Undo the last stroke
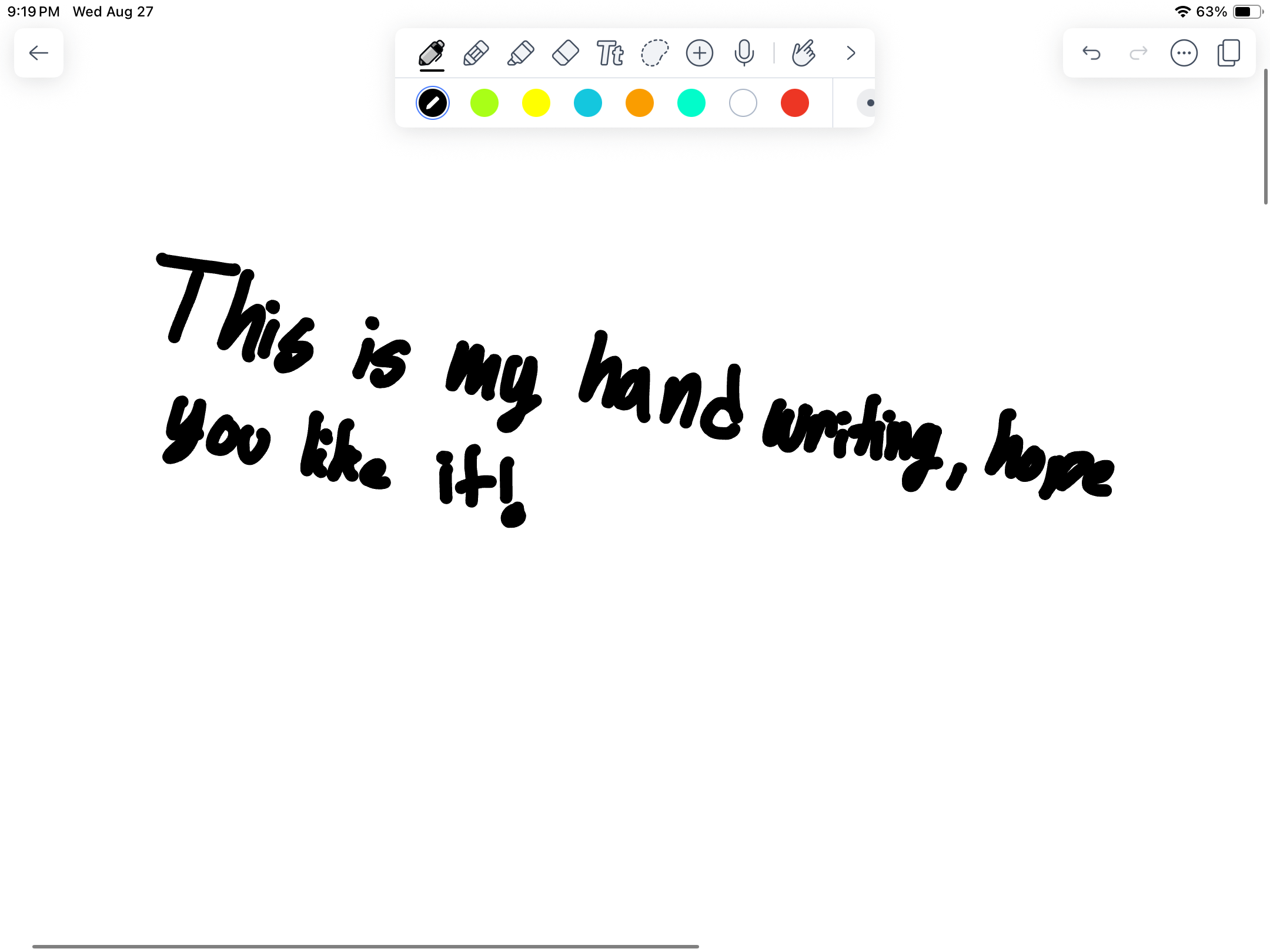The image size is (1270, 952). click(x=1091, y=53)
